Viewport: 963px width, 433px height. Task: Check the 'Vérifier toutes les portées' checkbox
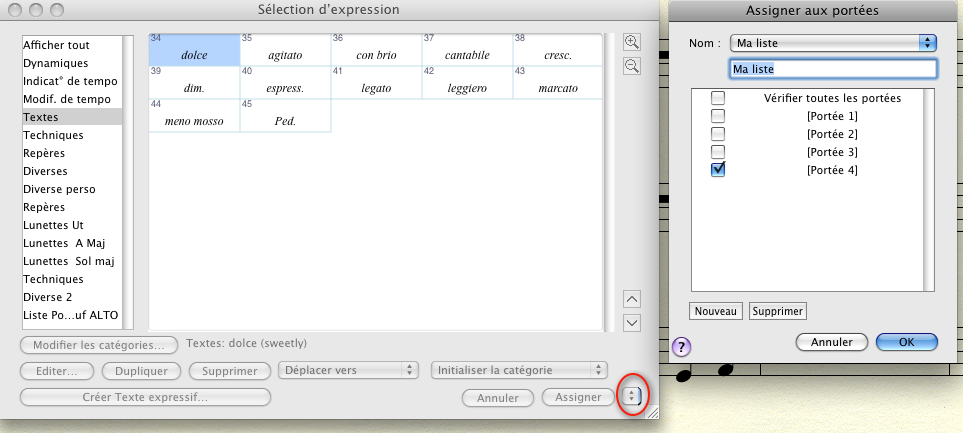718,98
